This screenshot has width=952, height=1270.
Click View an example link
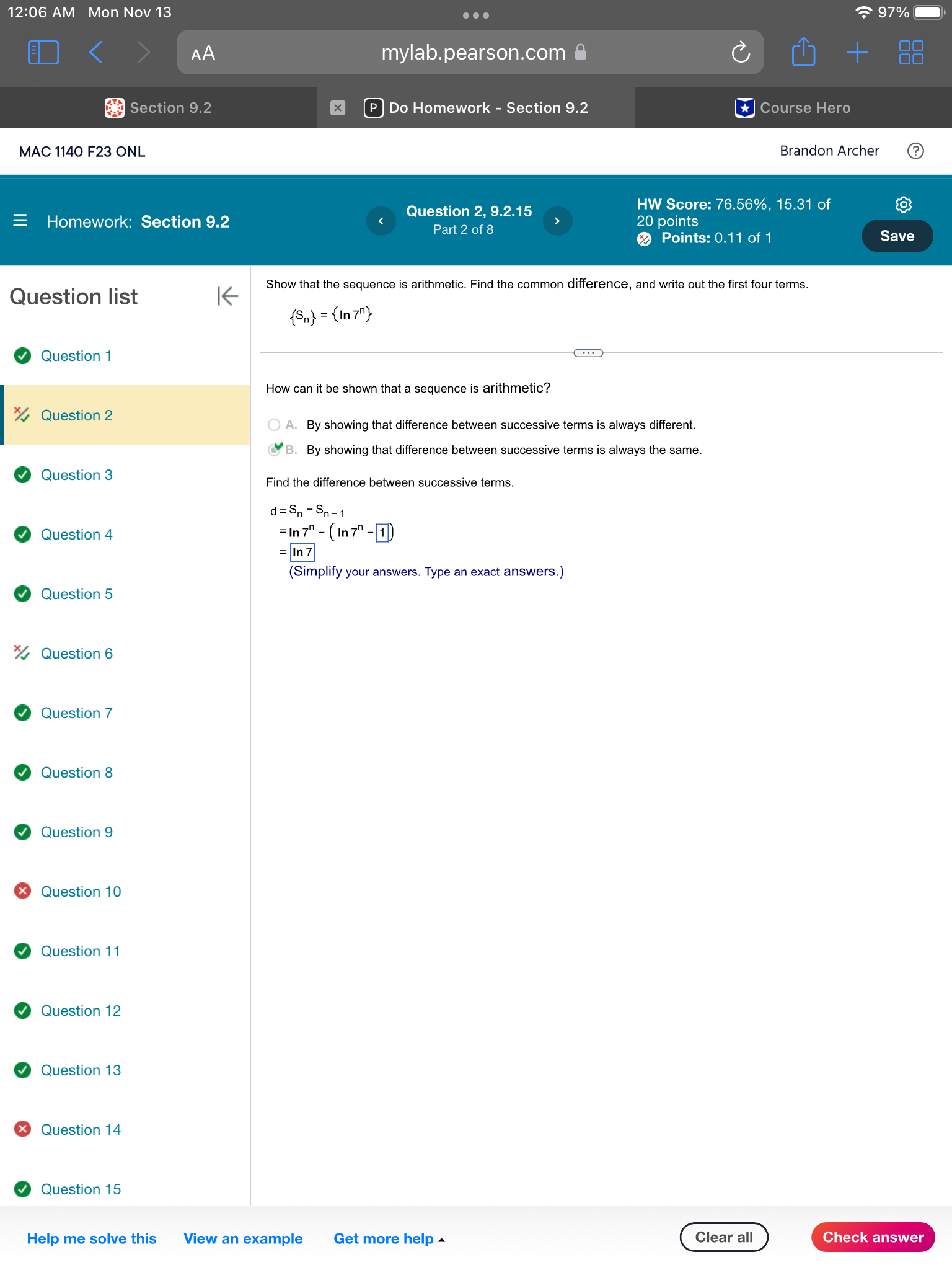[243, 1238]
